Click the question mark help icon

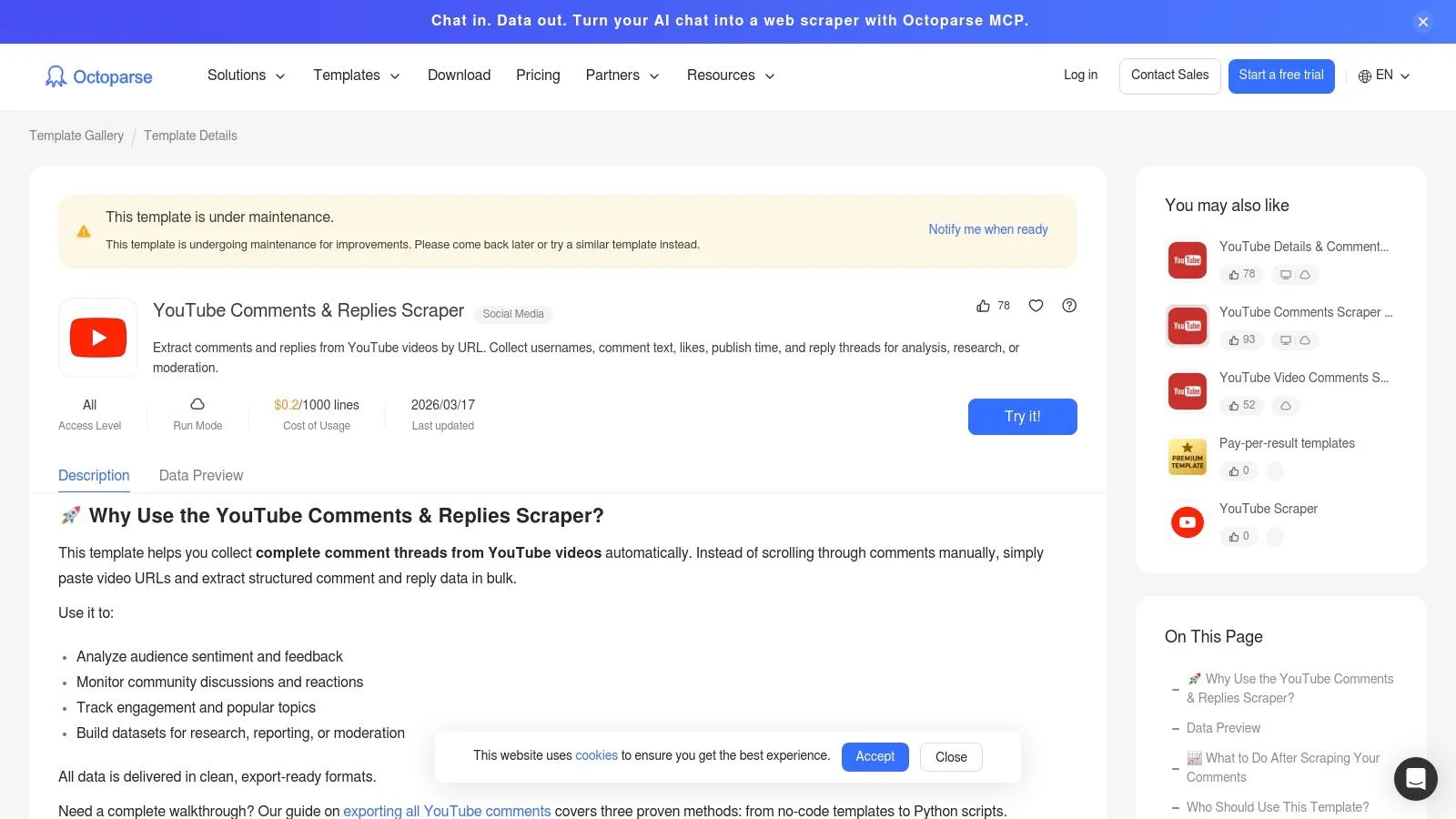[x=1069, y=306]
